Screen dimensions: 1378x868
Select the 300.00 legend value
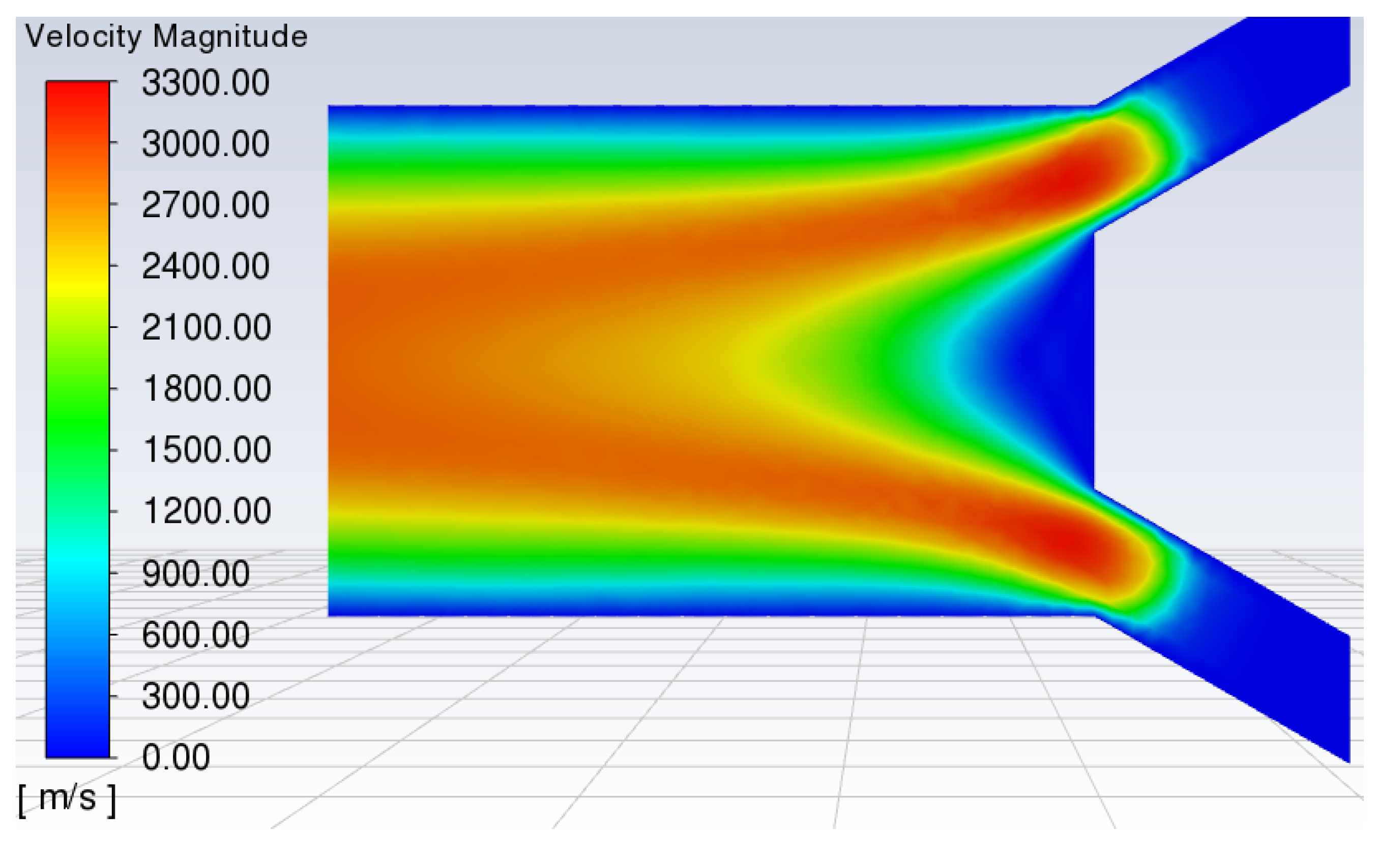(196, 696)
